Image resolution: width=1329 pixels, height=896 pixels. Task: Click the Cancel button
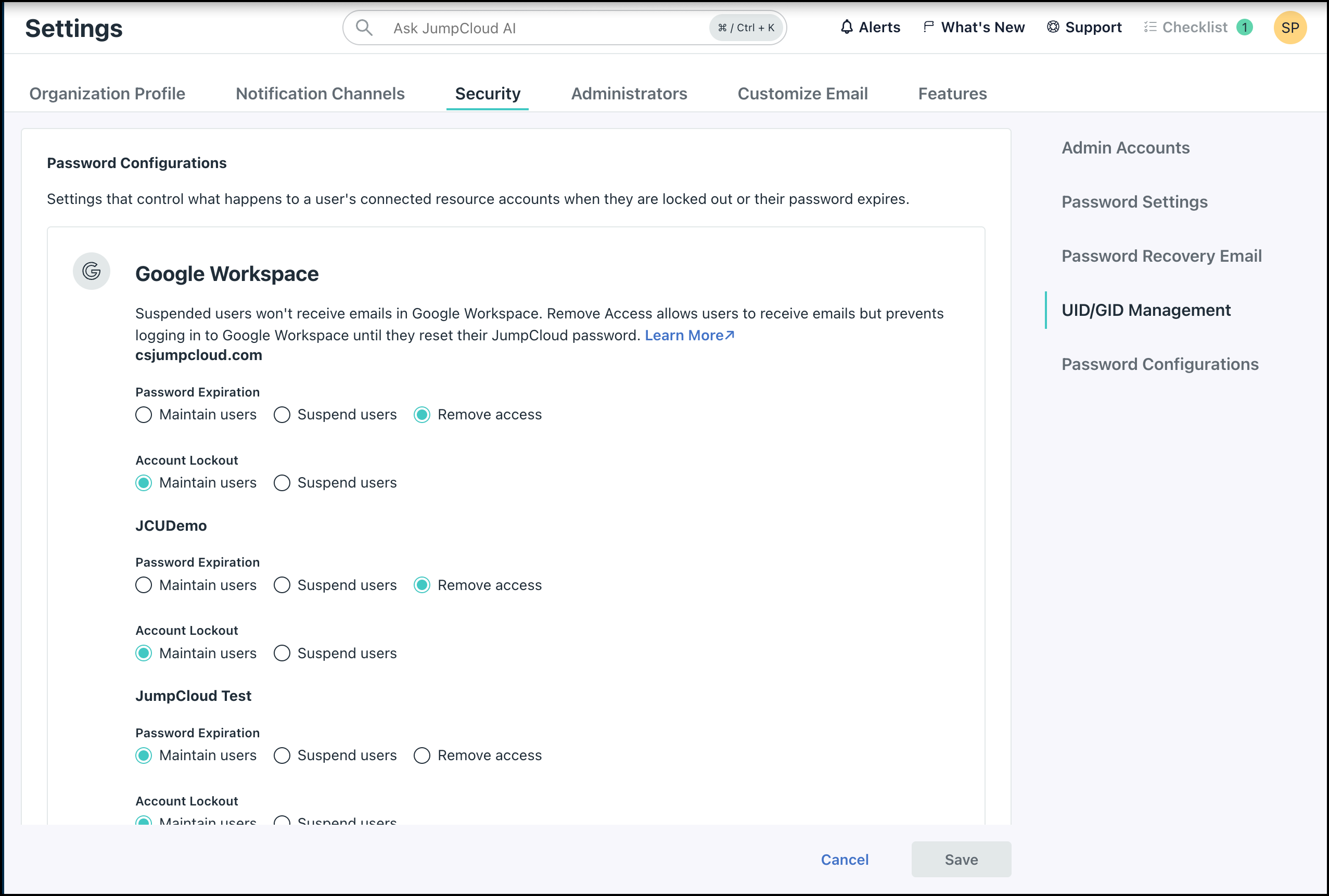tap(845, 860)
